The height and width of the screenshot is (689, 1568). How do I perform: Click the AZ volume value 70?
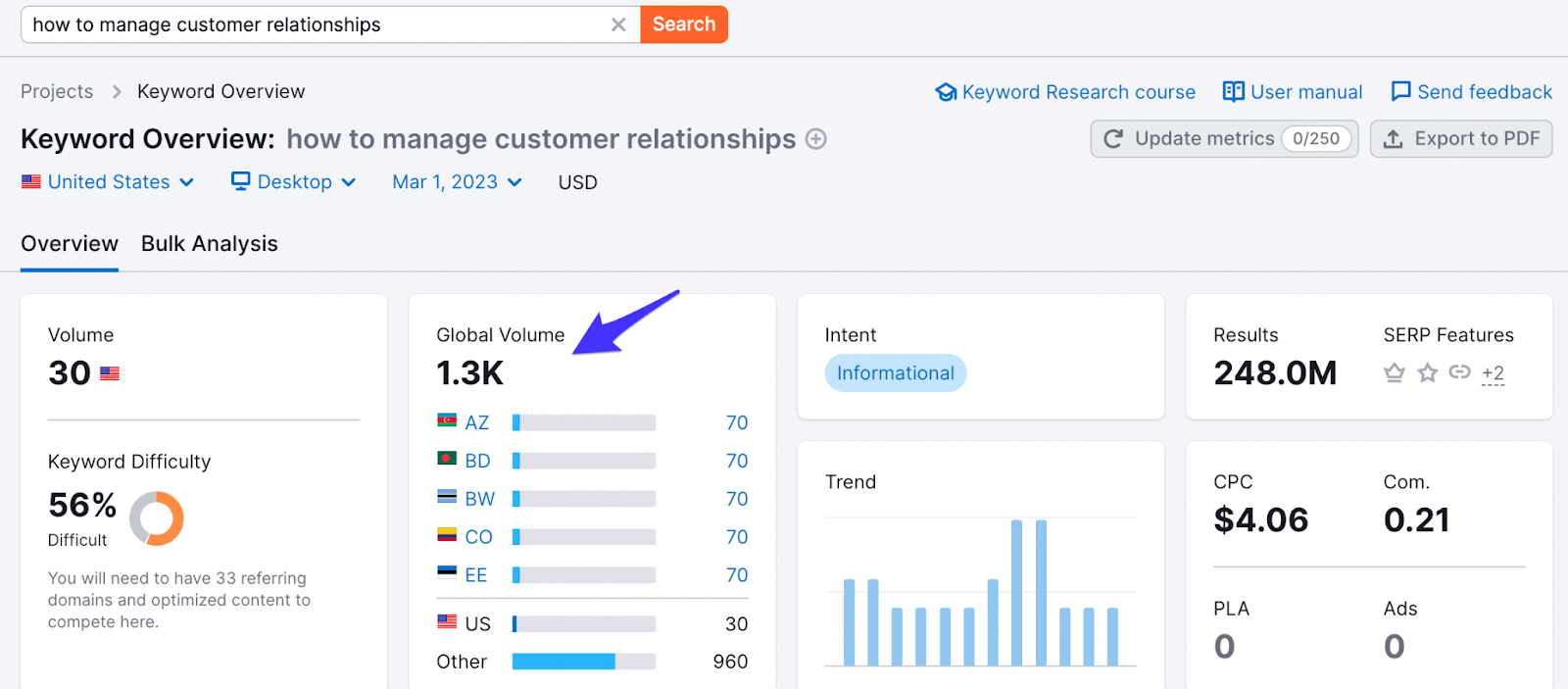pyautogui.click(x=737, y=422)
